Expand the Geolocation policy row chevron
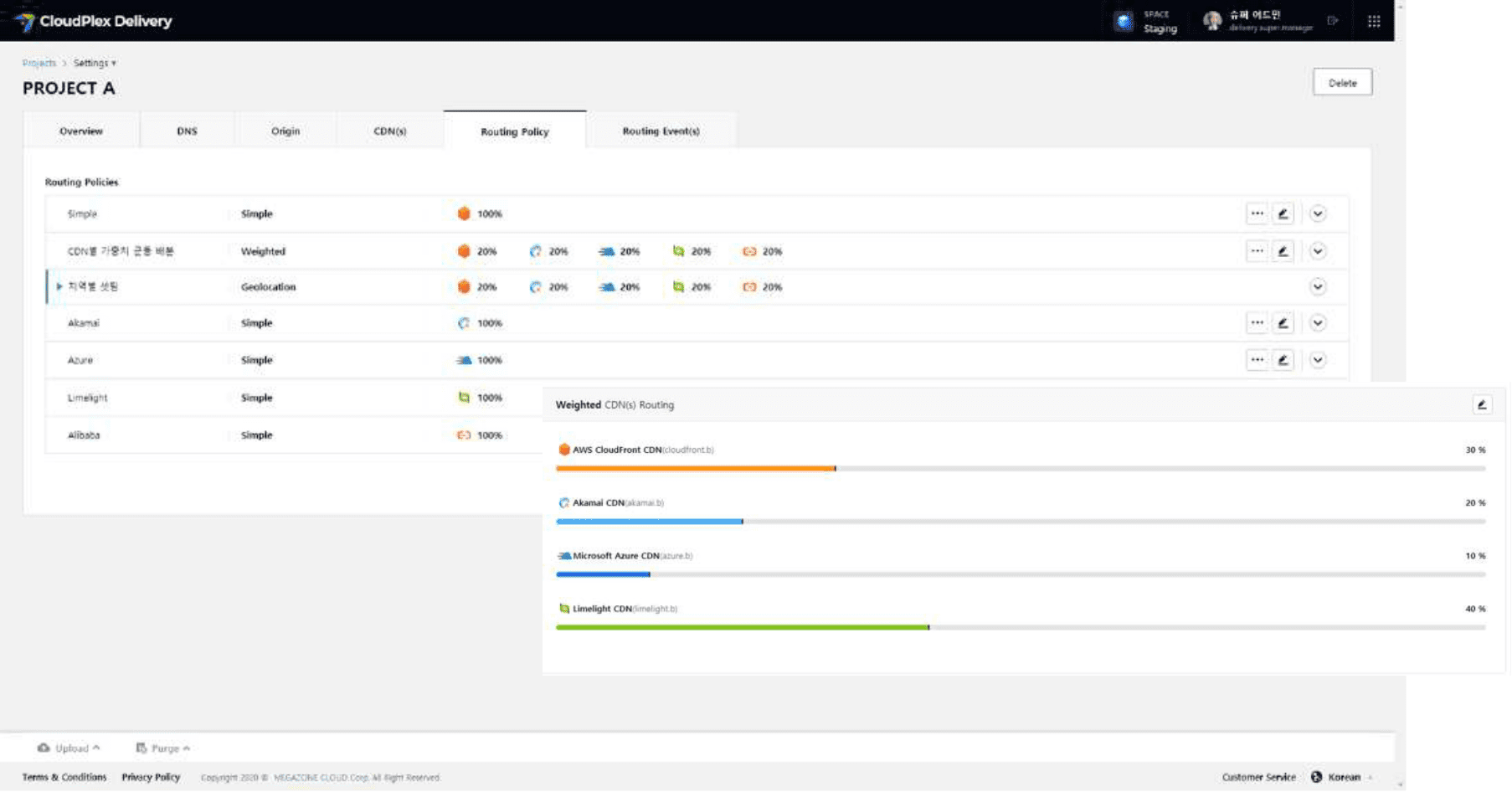The width and height of the screenshot is (1512, 792). click(x=1317, y=286)
